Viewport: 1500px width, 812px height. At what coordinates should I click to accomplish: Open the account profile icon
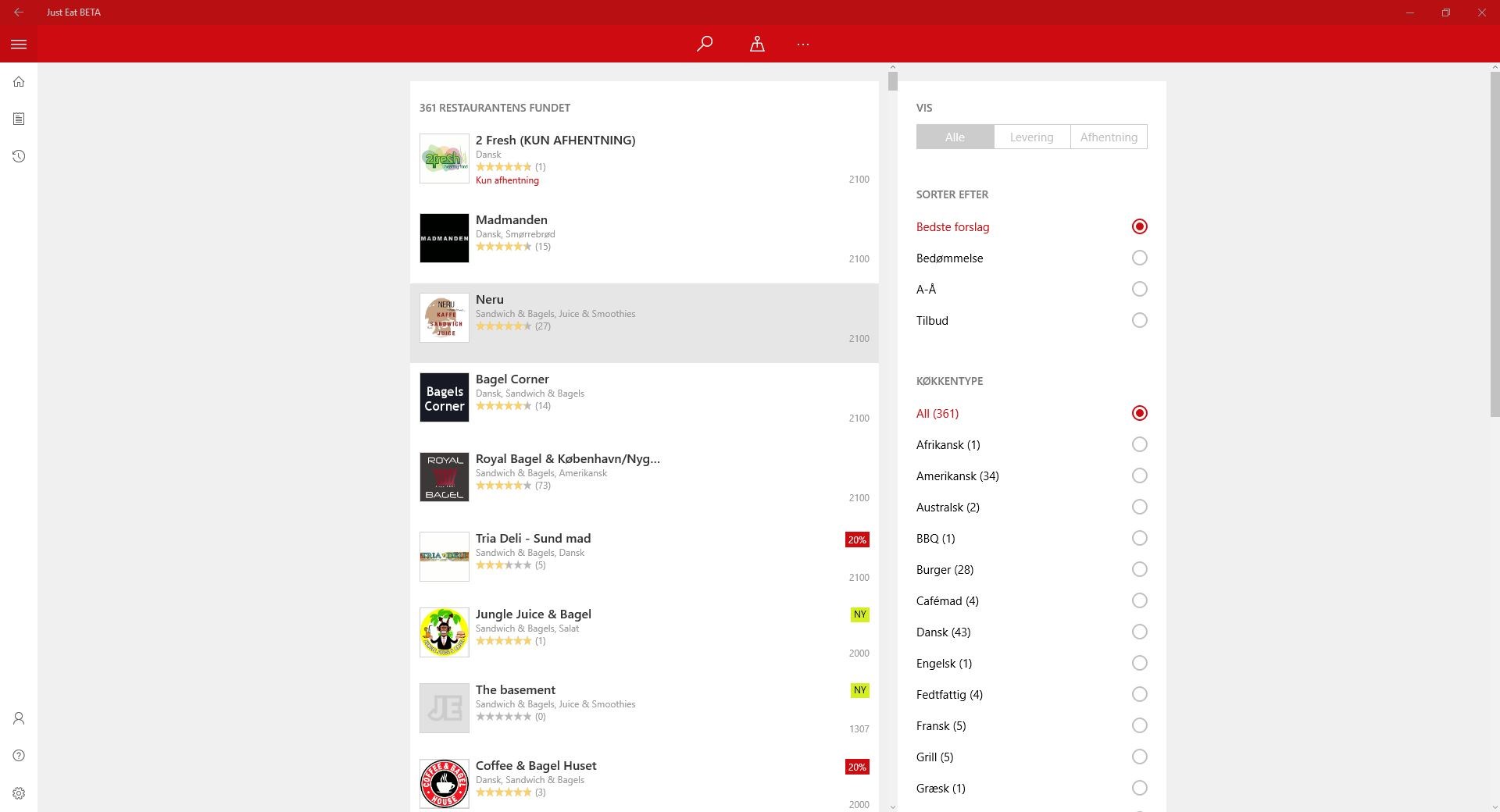tap(19, 718)
